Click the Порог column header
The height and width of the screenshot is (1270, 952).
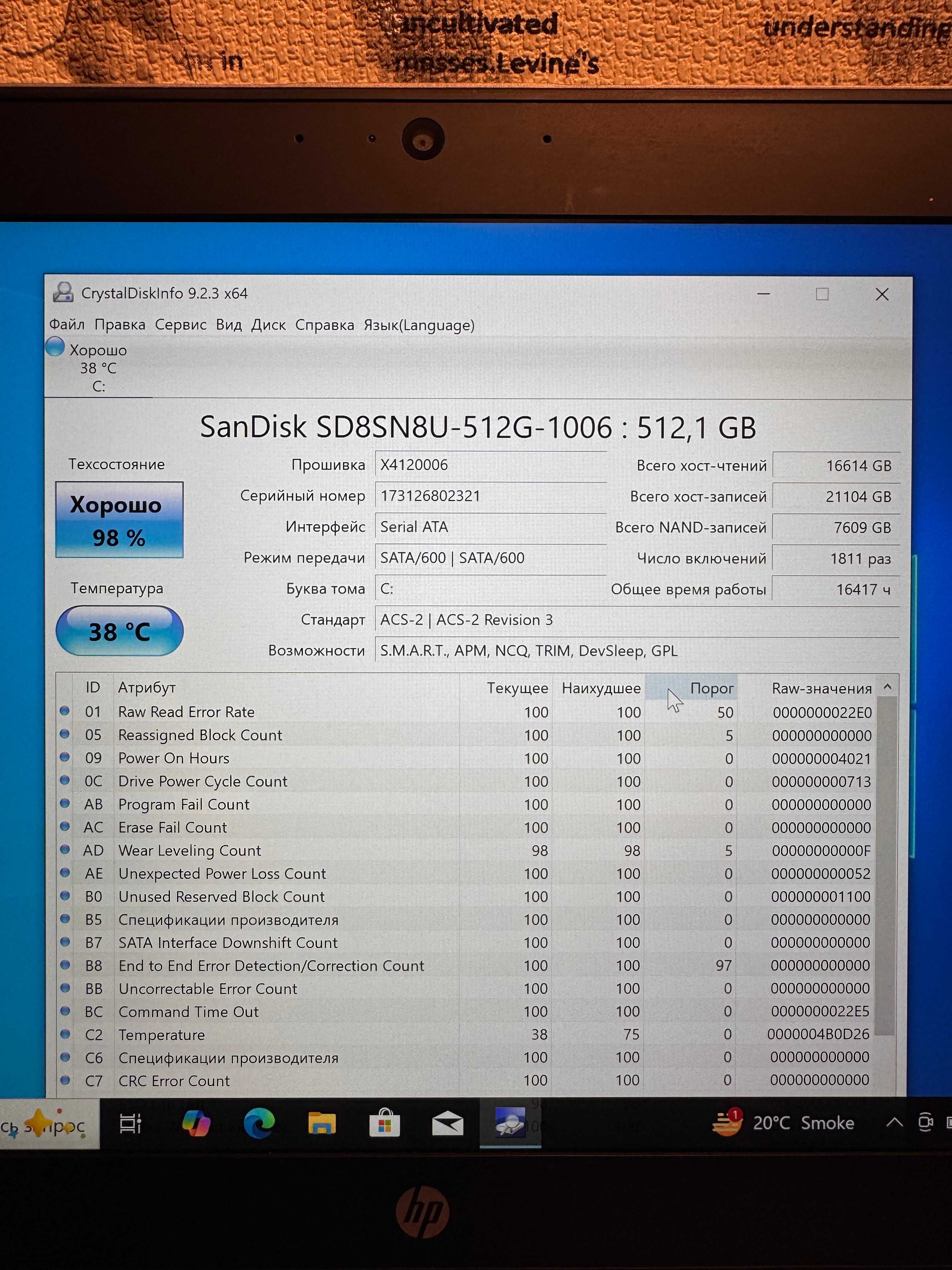point(691,688)
